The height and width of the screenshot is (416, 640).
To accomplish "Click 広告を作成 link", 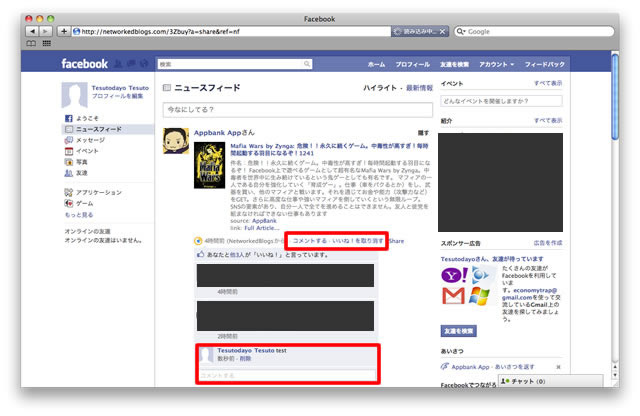I will point(548,243).
